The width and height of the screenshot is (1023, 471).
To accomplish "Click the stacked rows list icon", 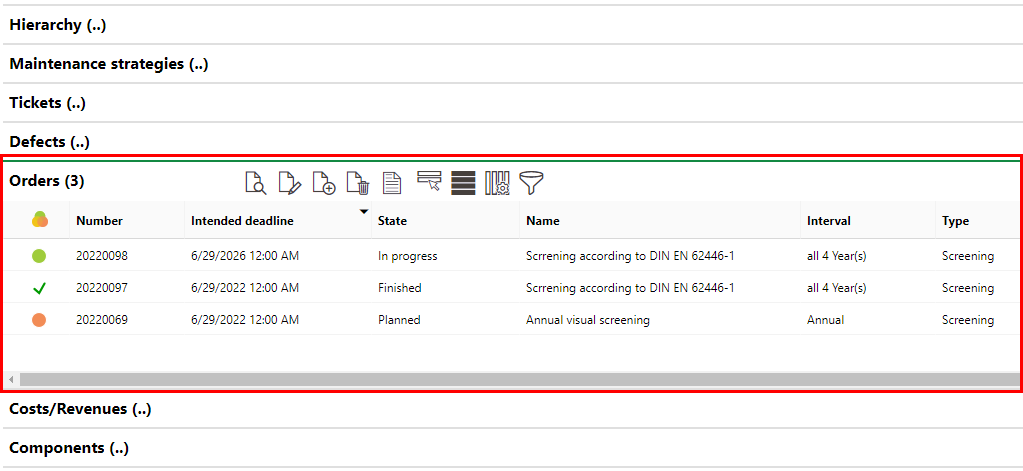I will point(462,183).
